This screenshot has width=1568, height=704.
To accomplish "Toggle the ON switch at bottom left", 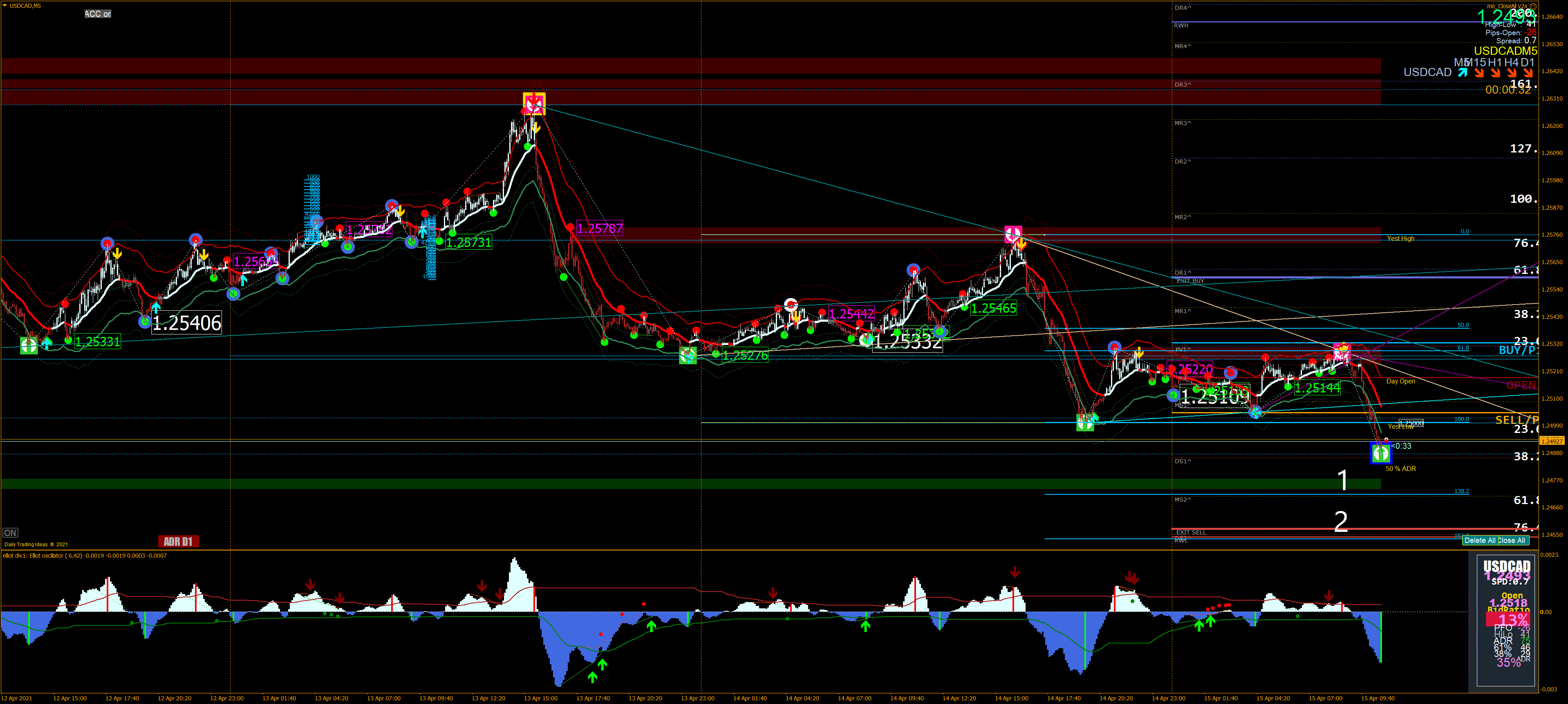I will coord(10,533).
